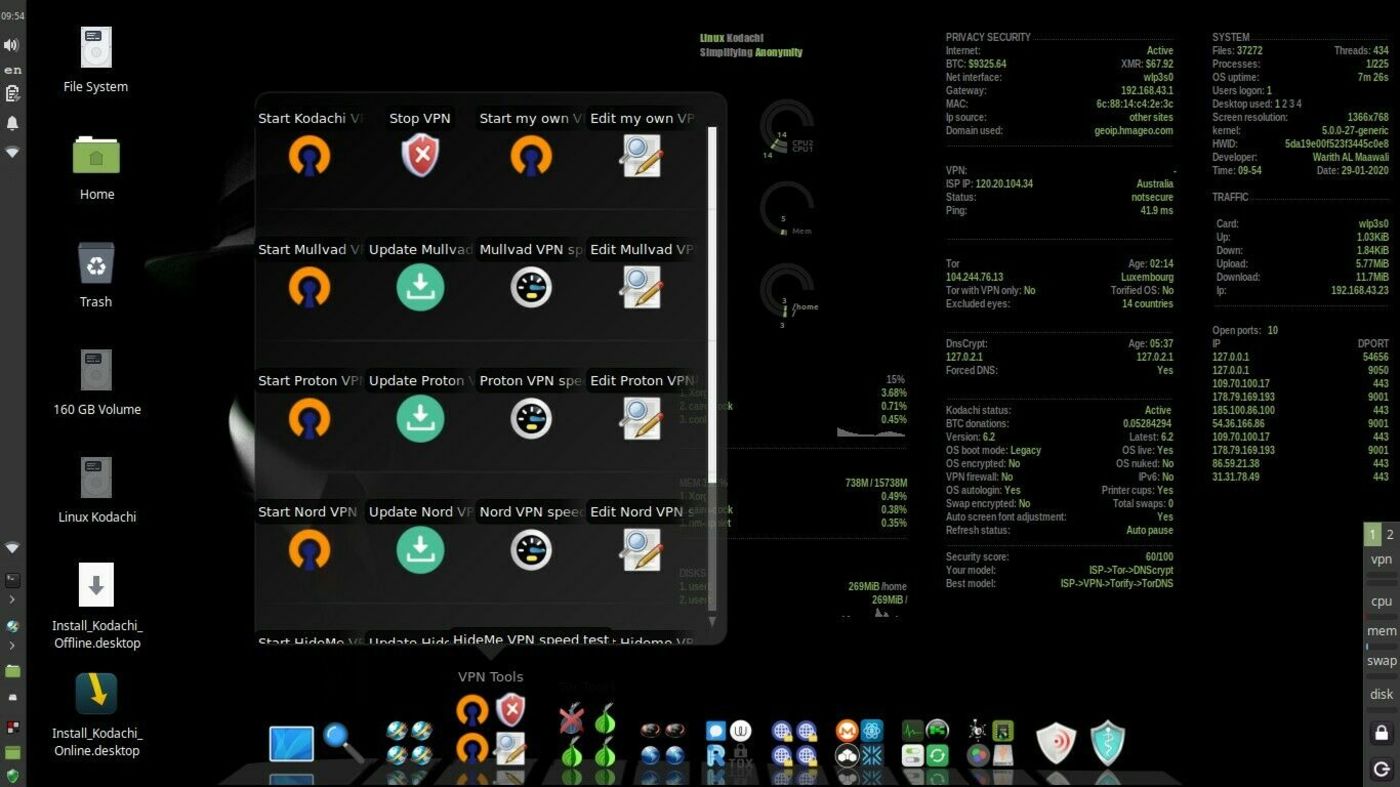Open the dock group with two blue globes

click(x=662, y=743)
